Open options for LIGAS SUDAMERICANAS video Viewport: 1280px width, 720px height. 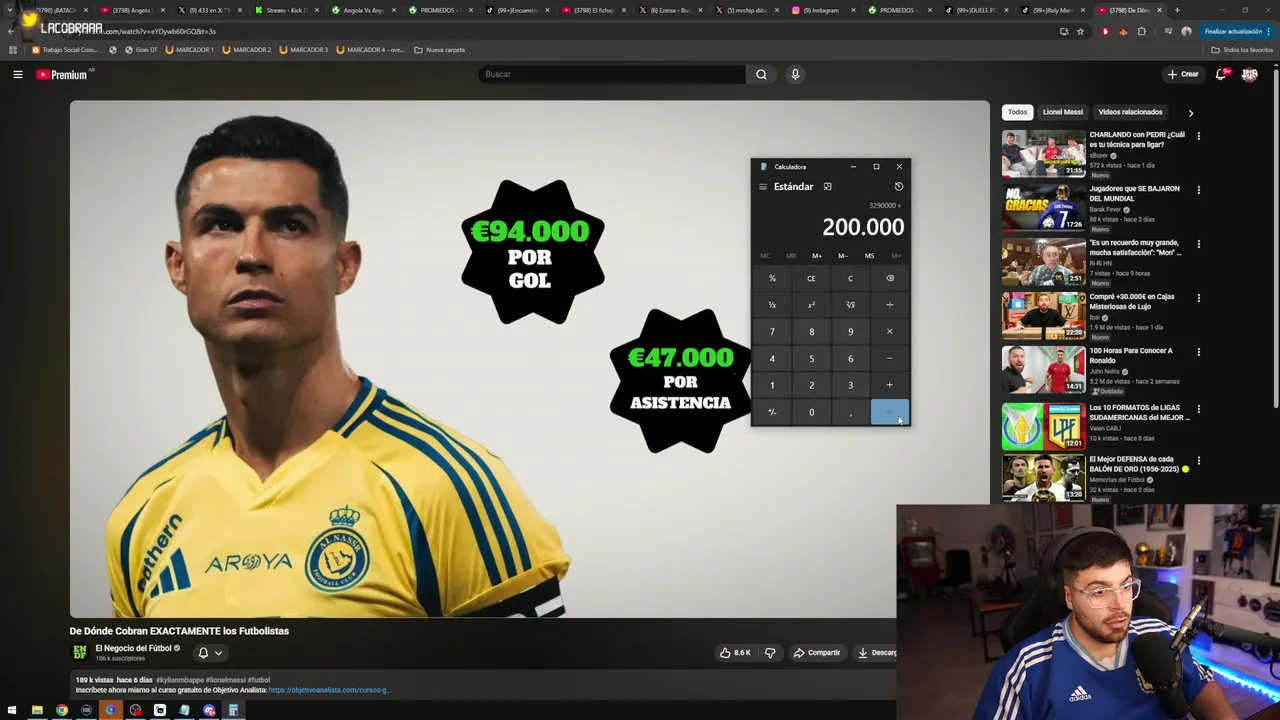pyautogui.click(x=1198, y=409)
